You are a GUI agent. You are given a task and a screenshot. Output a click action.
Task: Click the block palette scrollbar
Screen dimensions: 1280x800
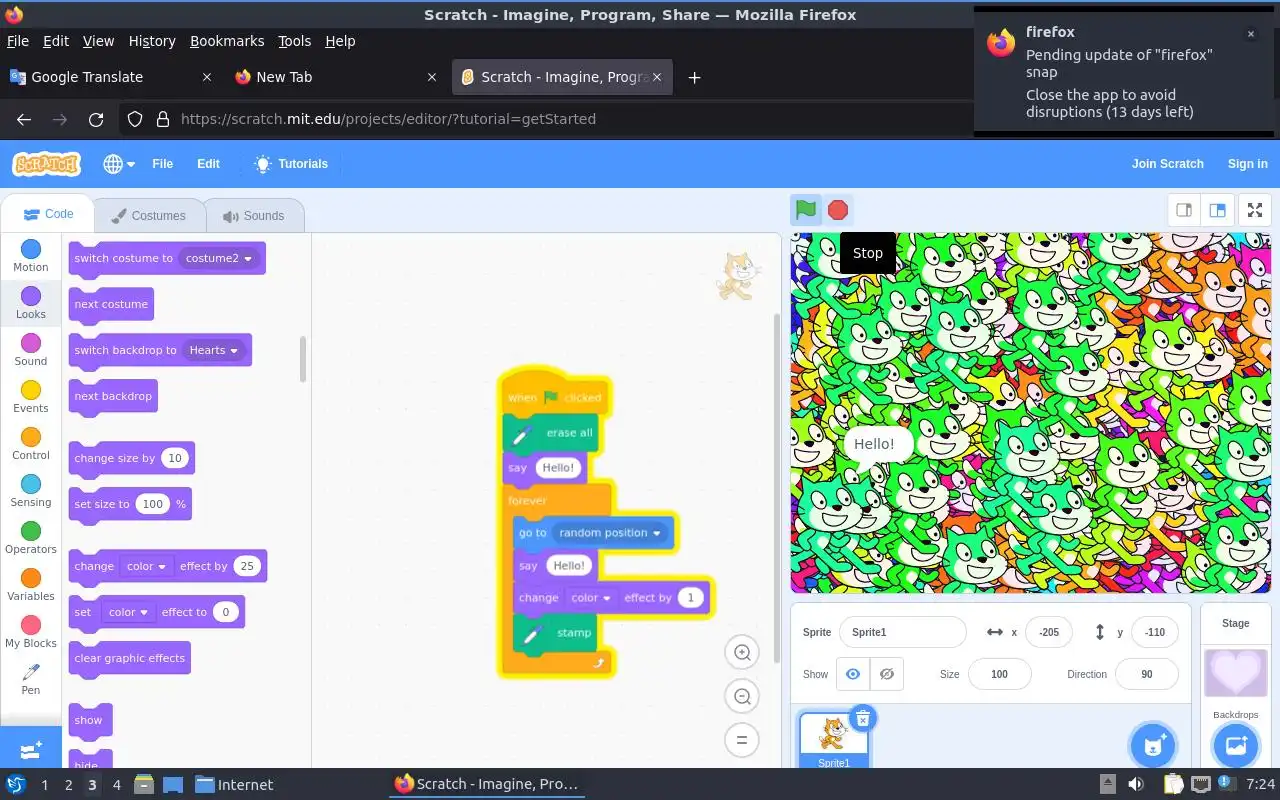[302, 358]
